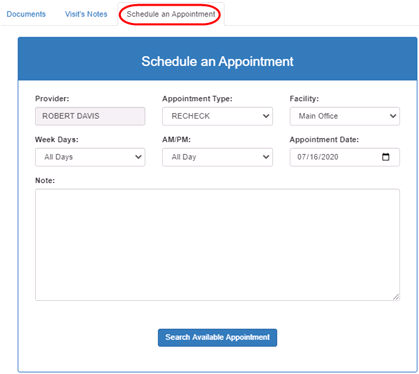This screenshot has width=419, height=374.
Task: Click the Schedule an Appointment blue header
Action: [217, 59]
